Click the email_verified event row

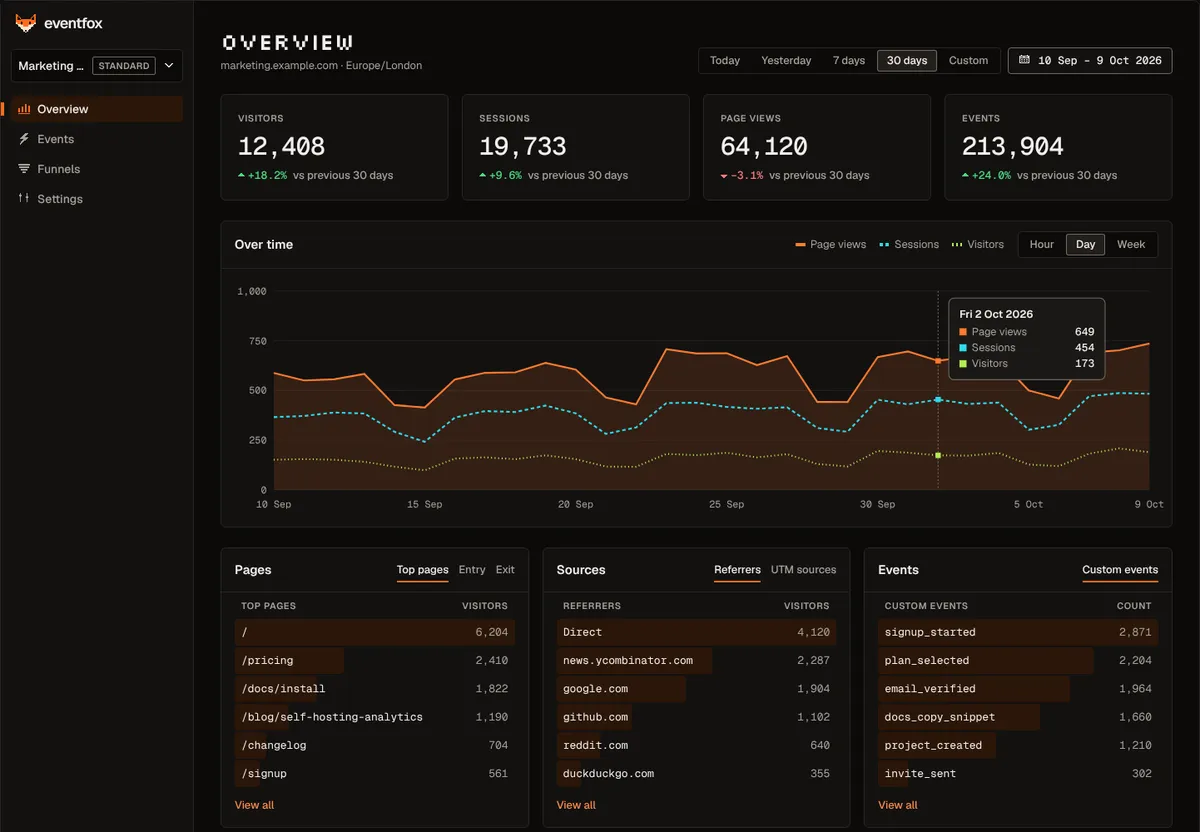point(1019,689)
